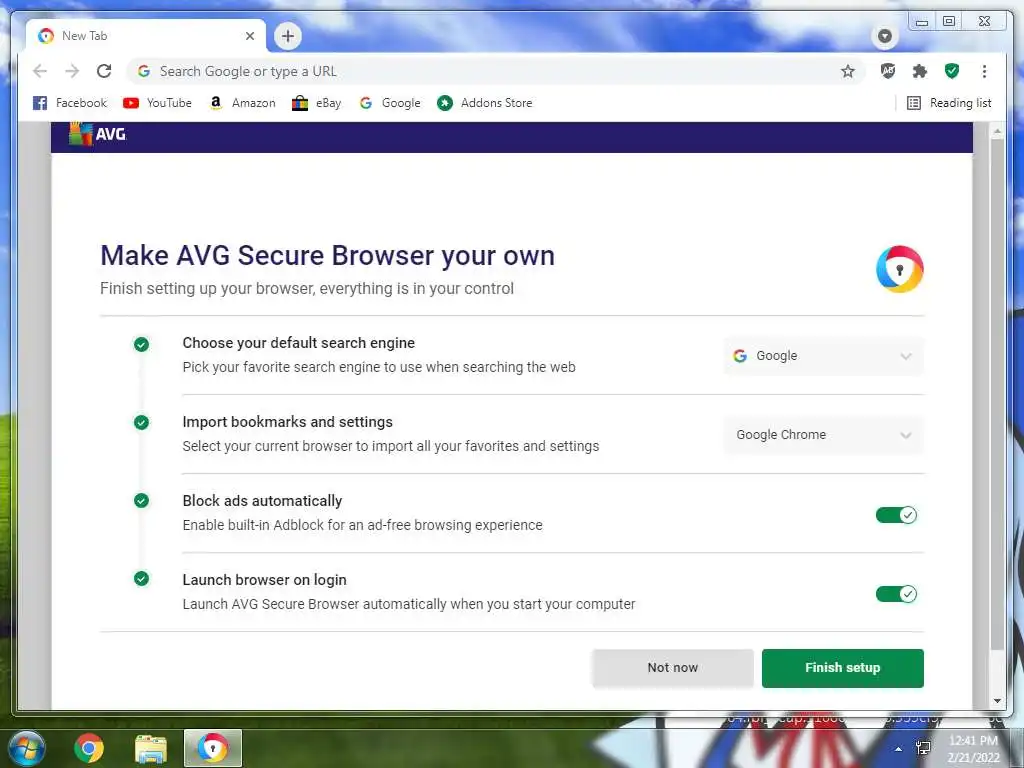The width and height of the screenshot is (1024, 768).
Task: Open the Google bookmark
Action: pyautogui.click(x=390, y=103)
